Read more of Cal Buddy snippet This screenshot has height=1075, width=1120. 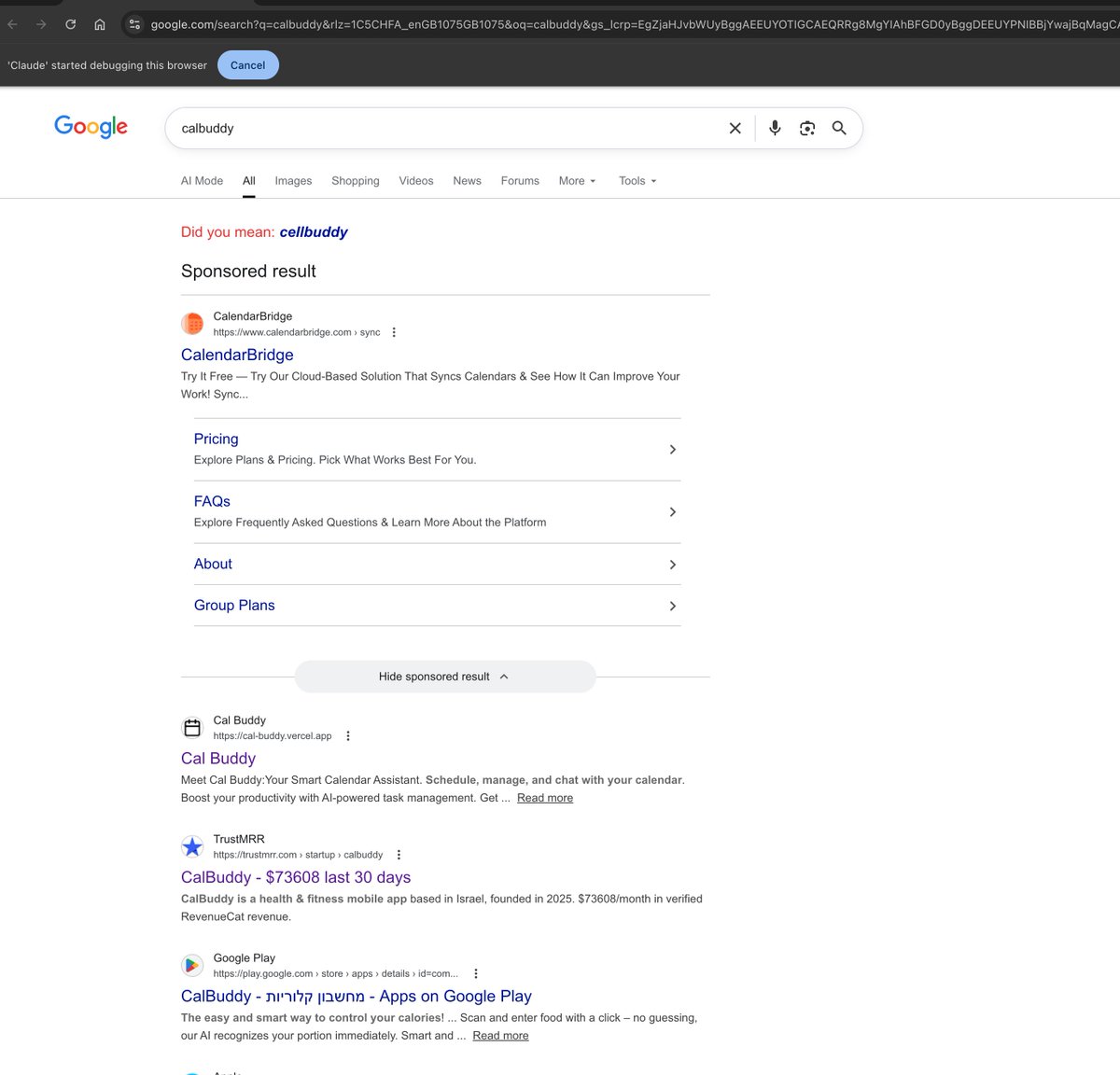tap(545, 798)
